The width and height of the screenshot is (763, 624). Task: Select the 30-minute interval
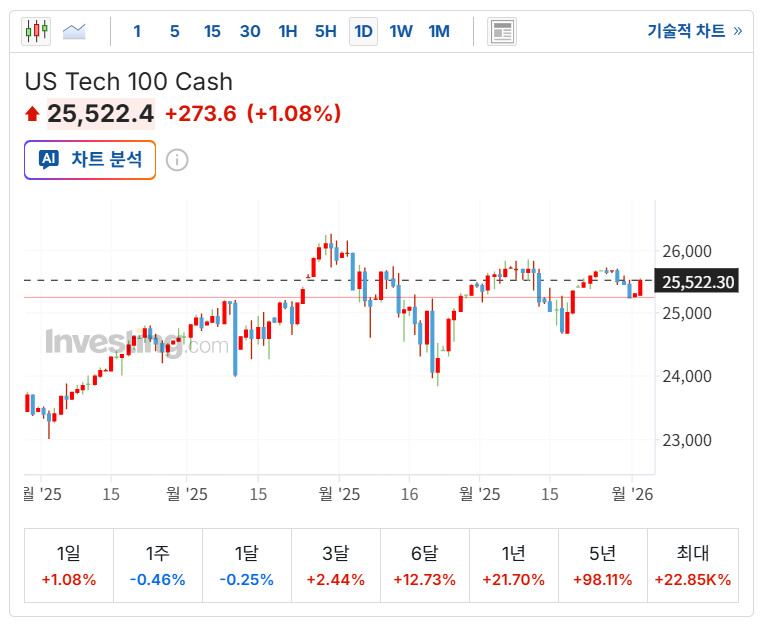click(250, 31)
